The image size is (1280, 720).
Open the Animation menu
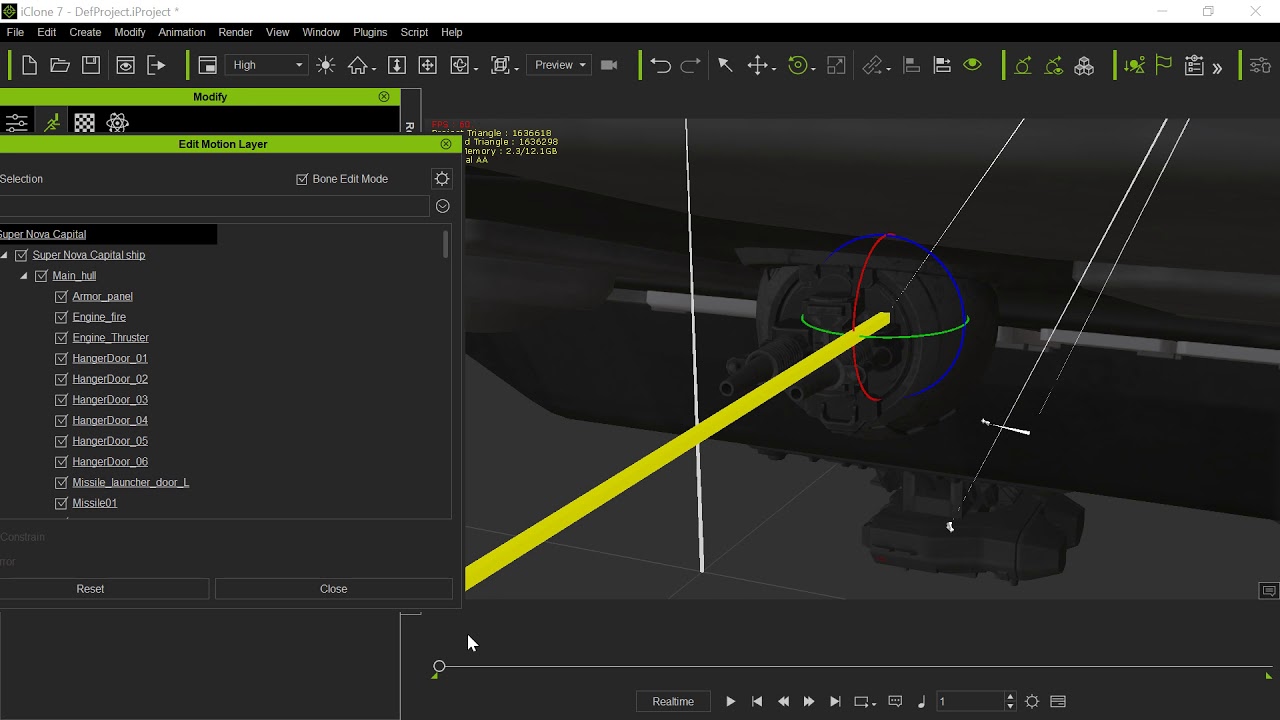coord(182,32)
